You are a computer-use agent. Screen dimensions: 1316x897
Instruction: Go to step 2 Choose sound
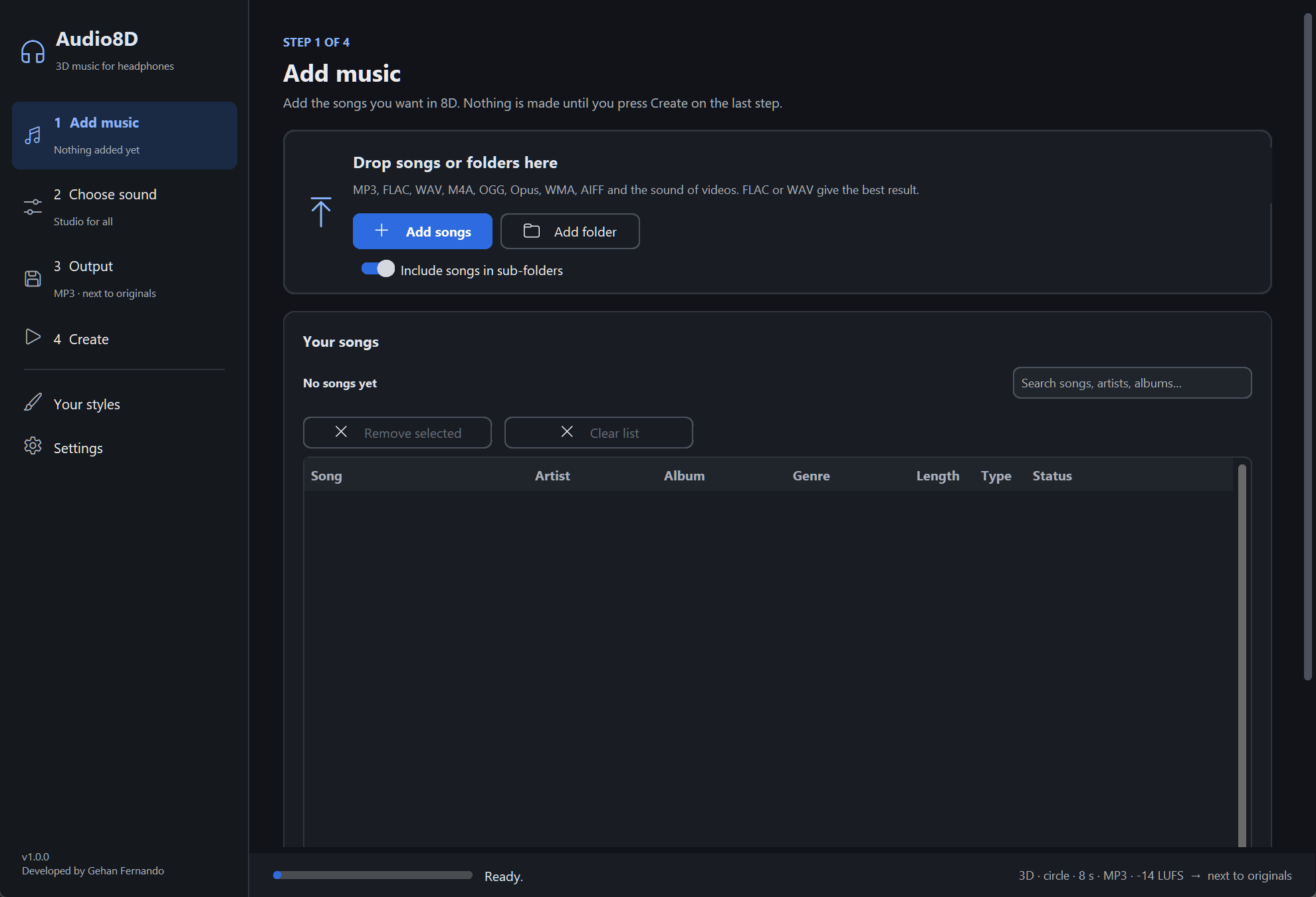click(124, 207)
